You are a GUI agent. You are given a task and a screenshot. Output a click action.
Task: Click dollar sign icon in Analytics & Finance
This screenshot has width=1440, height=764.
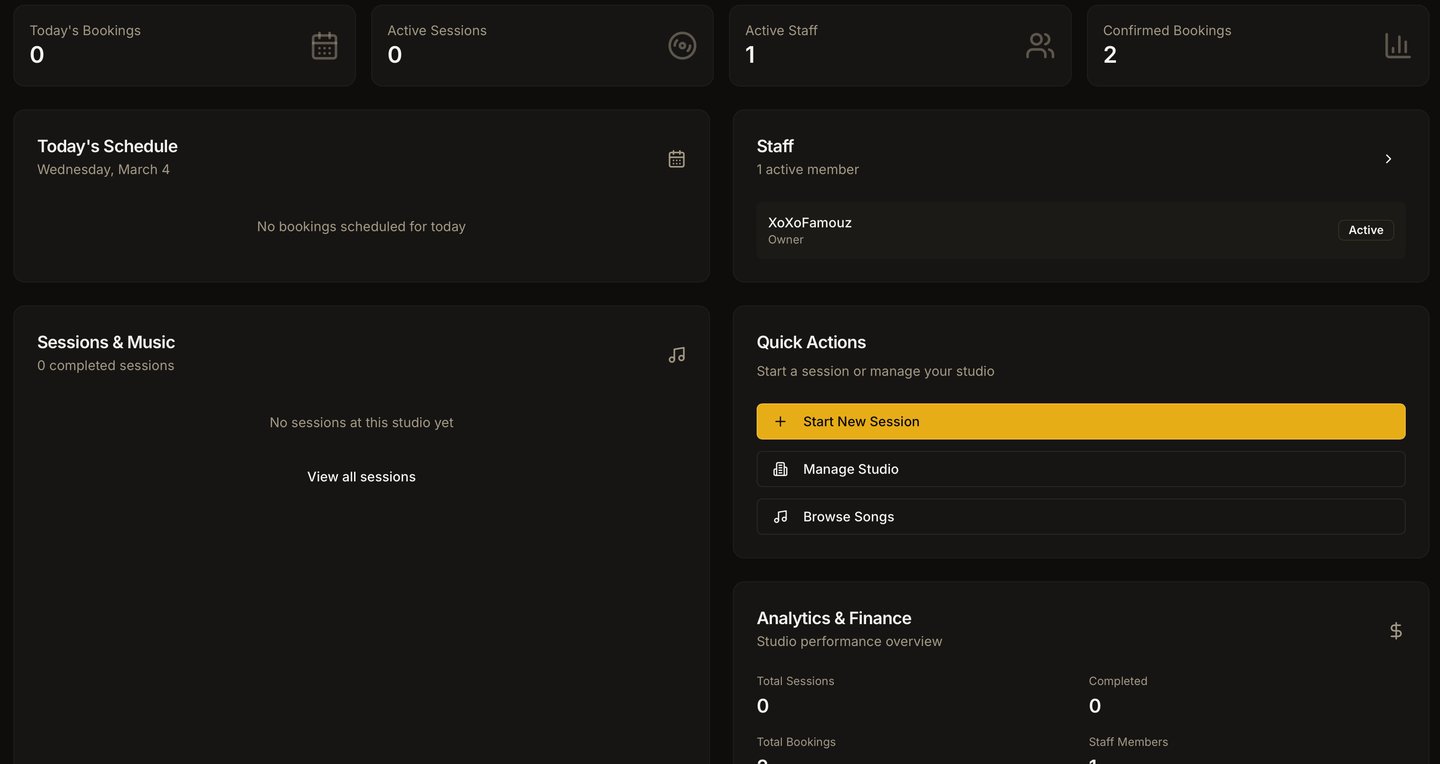tap(1396, 631)
